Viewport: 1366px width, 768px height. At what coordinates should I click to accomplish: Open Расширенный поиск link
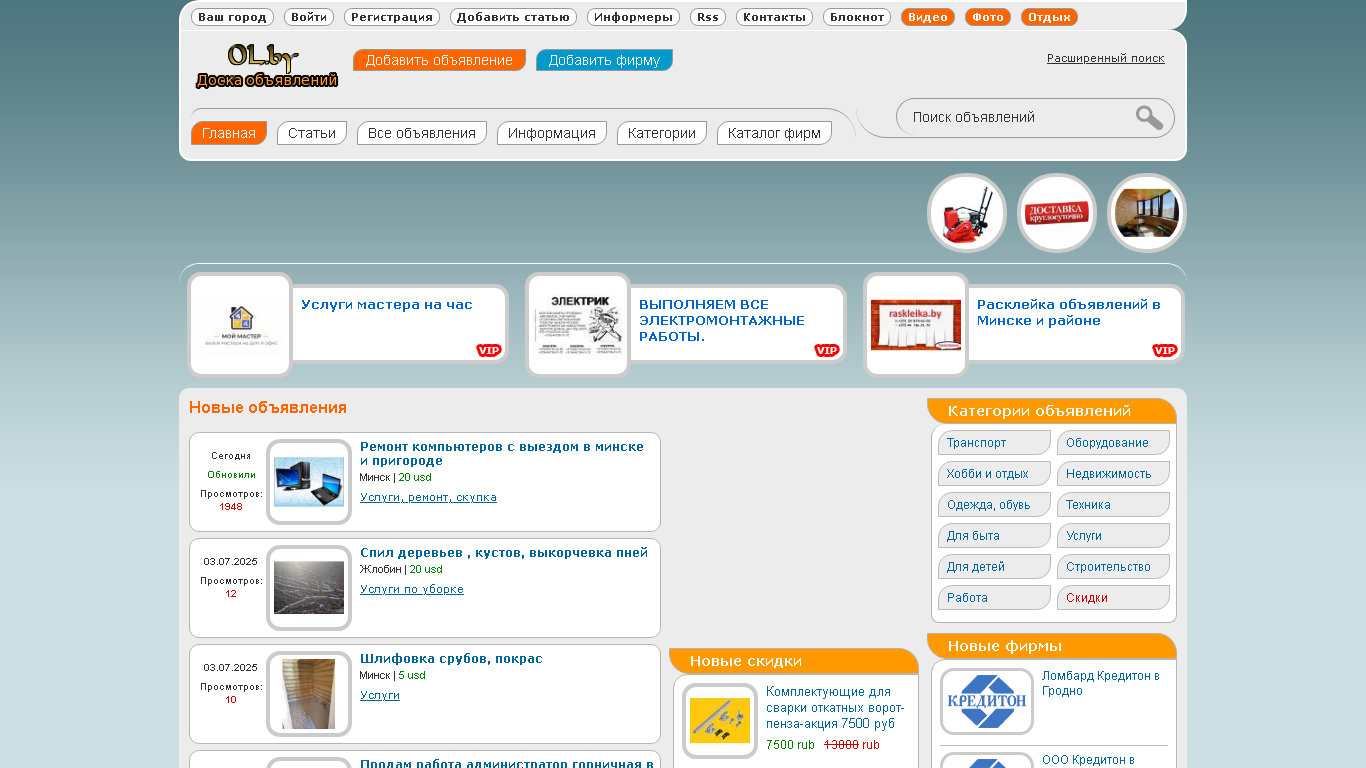pos(1106,58)
